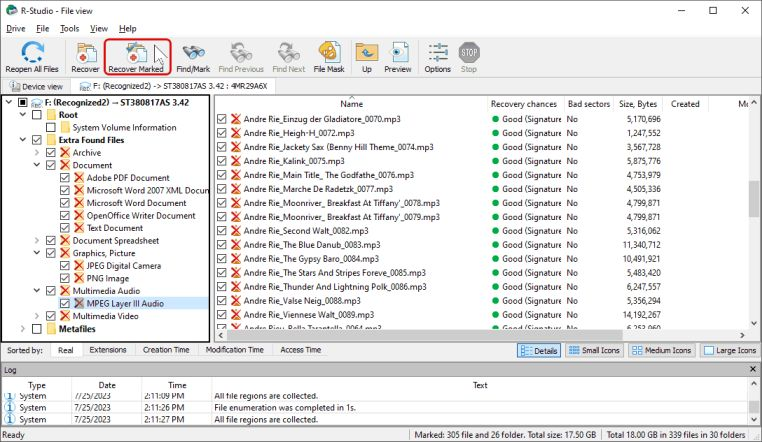Click the file list horizontal scrollbar thumb
This screenshot has width=762, height=442.
click(425, 335)
